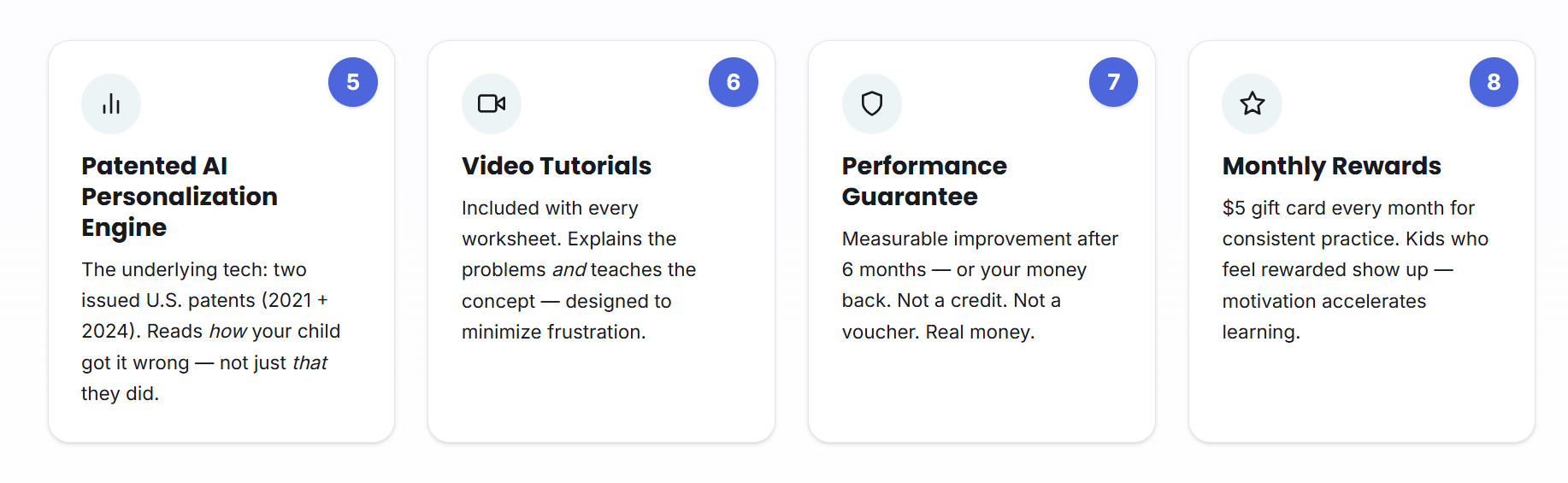Click the italic word 'and' in the tutorials text
The height and width of the screenshot is (483, 1568).
tap(569, 270)
